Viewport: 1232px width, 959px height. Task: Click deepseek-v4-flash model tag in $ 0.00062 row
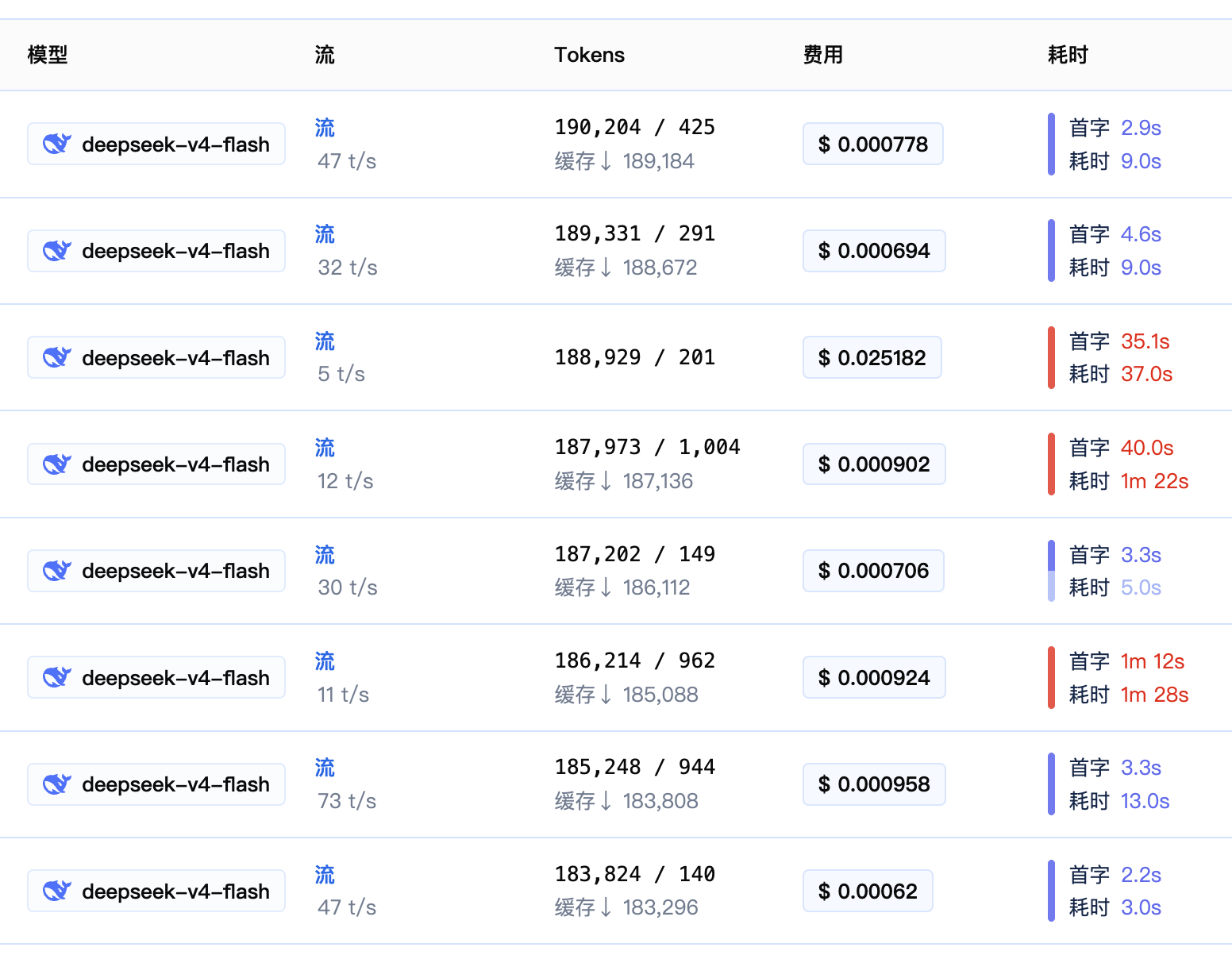(156, 891)
